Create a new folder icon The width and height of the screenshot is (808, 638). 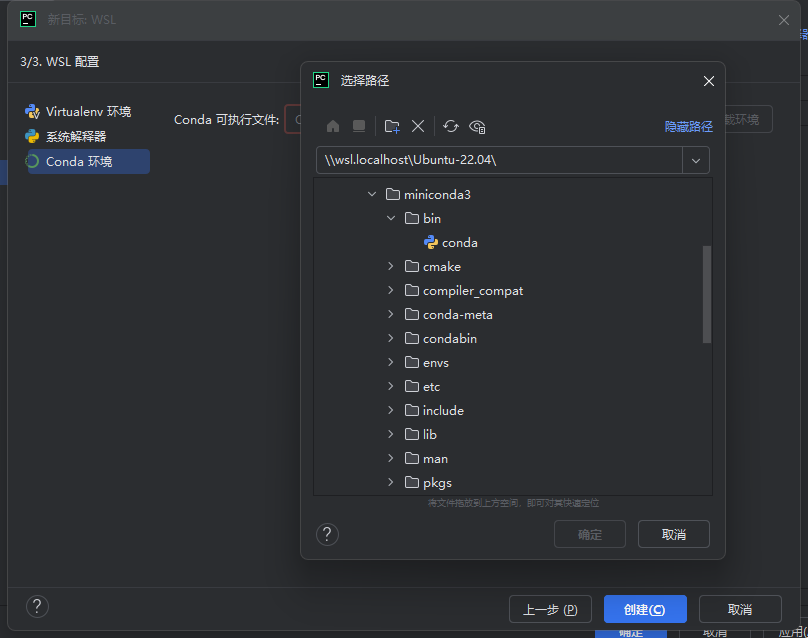(392, 126)
